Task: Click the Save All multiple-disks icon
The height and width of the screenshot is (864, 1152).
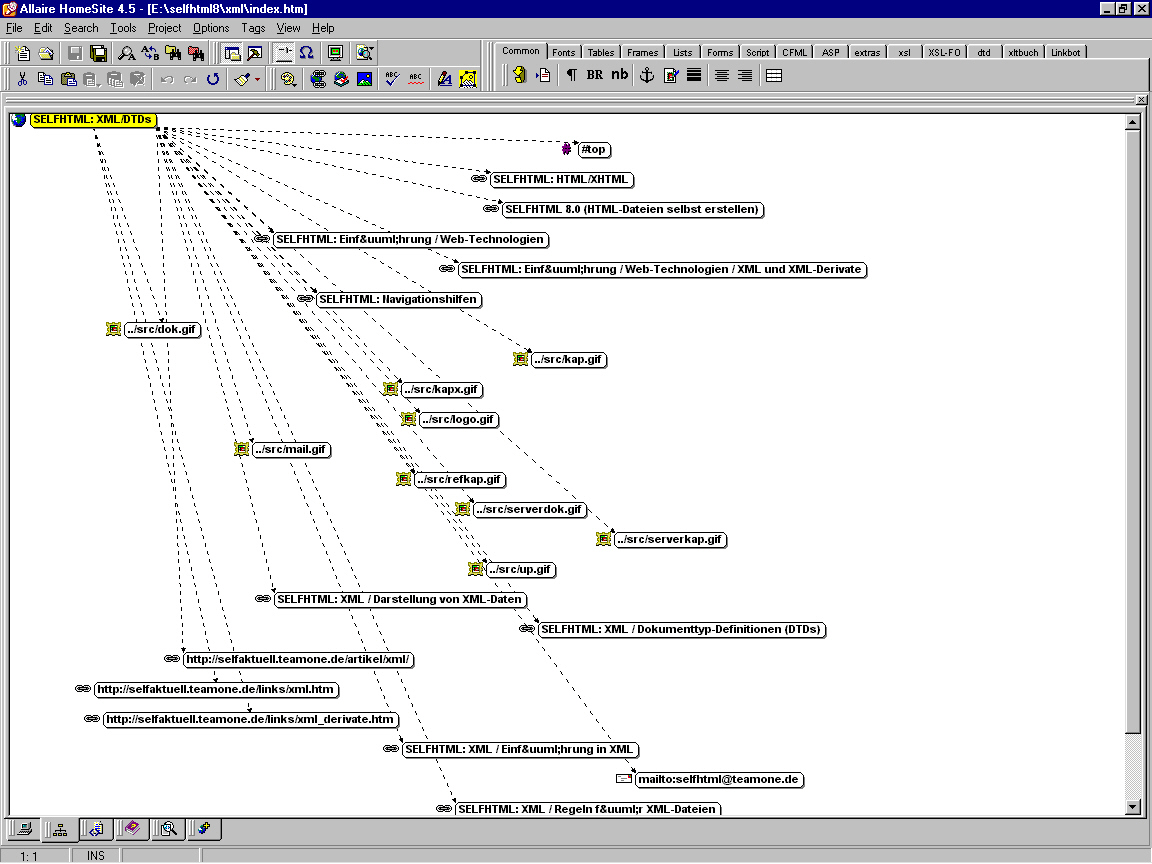Action: tap(99, 53)
